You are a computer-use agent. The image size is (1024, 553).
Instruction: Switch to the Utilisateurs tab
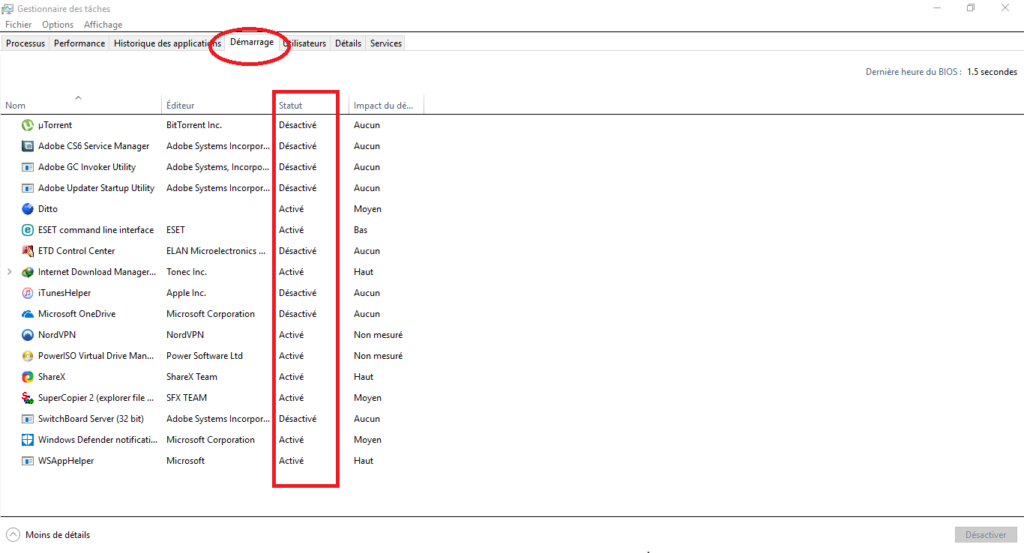click(x=305, y=43)
